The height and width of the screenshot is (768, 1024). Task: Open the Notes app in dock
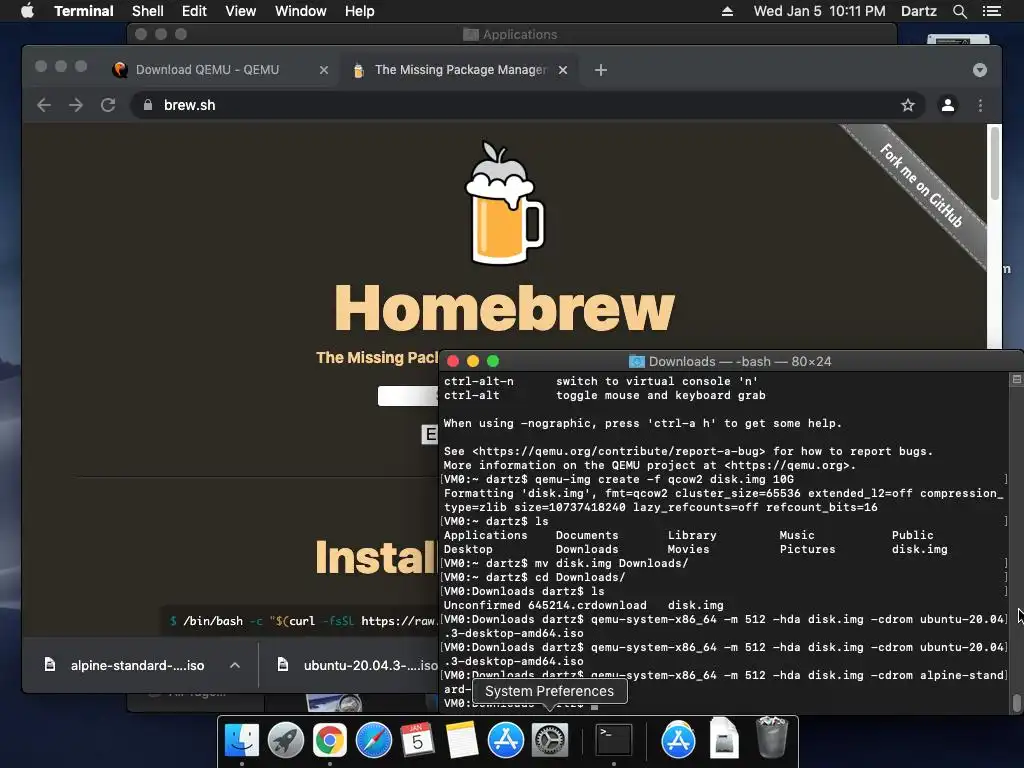coord(461,740)
